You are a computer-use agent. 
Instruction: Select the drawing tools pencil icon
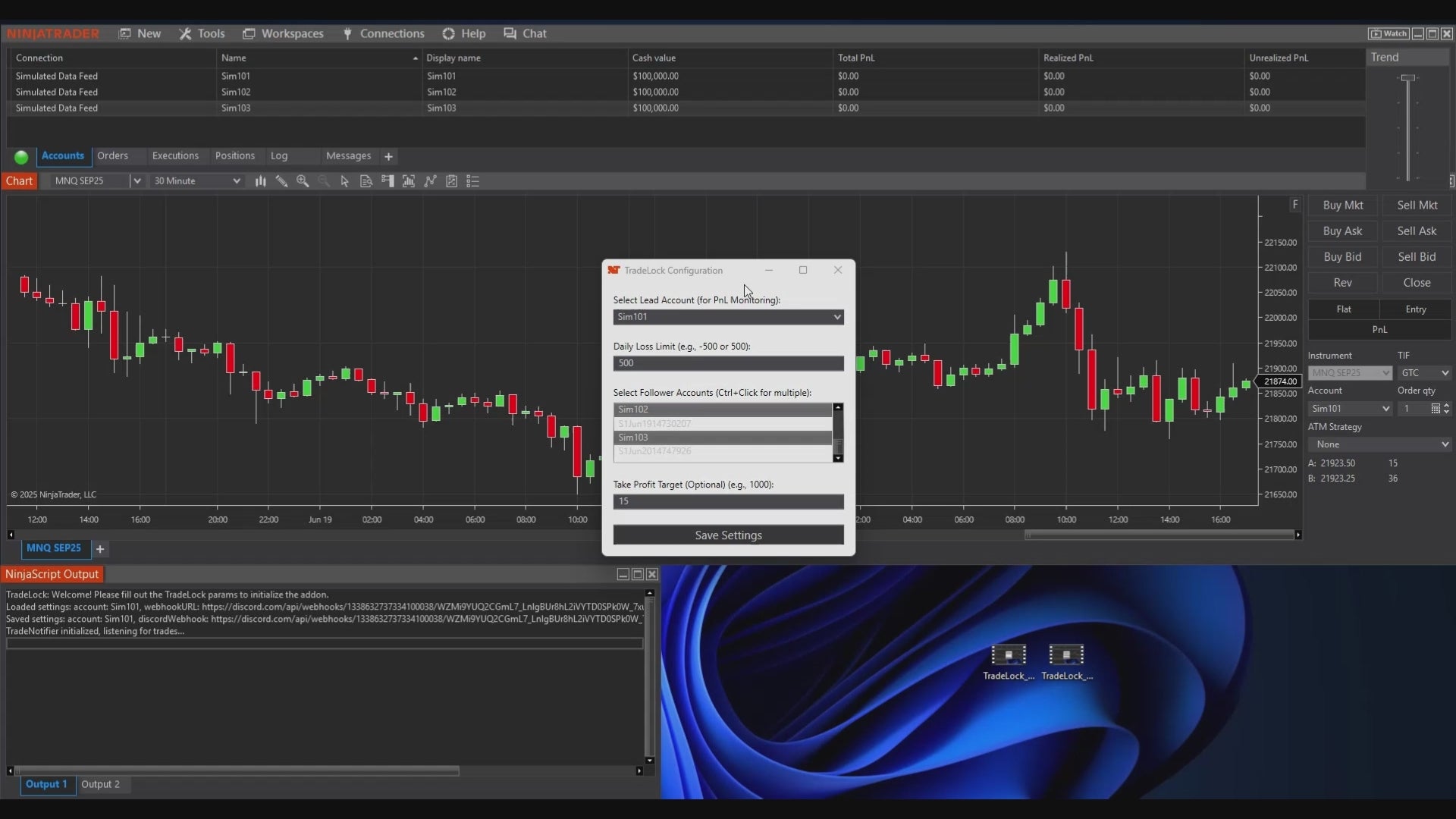(x=281, y=181)
